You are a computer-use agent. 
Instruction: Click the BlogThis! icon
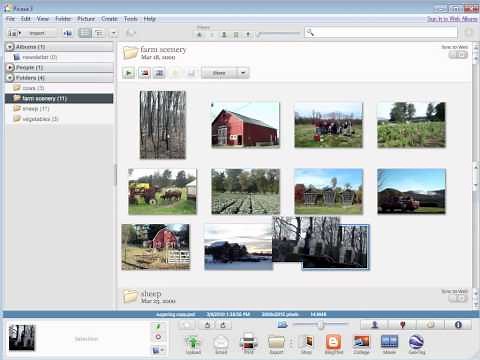click(x=334, y=344)
